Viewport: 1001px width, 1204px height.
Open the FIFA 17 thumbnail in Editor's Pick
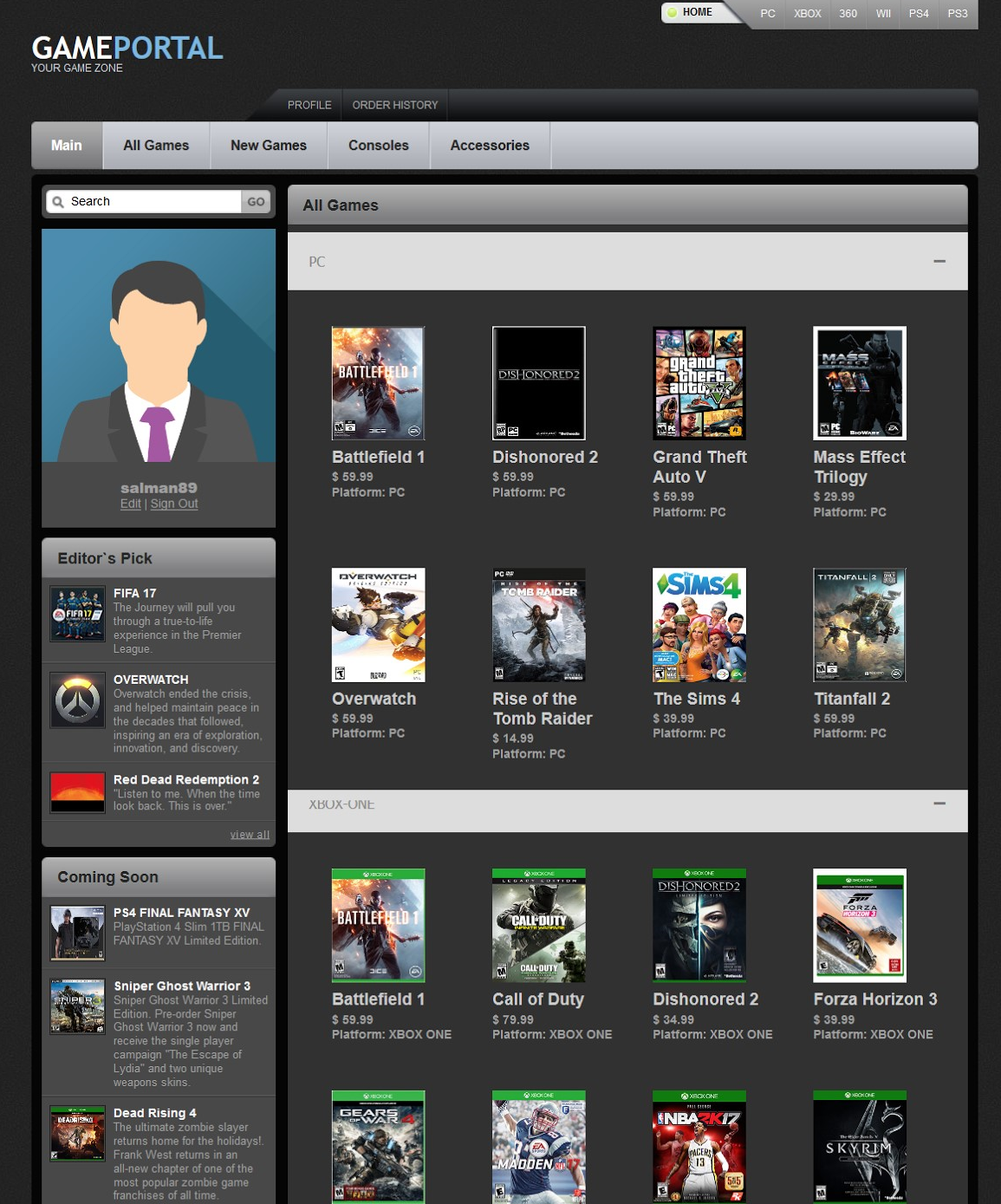pyautogui.click(x=77, y=615)
